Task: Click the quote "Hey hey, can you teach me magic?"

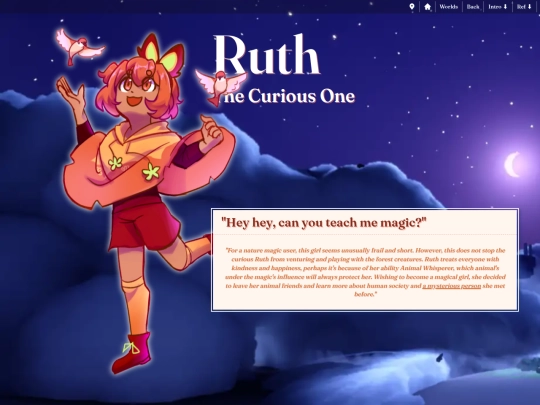Action: (x=324, y=223)
